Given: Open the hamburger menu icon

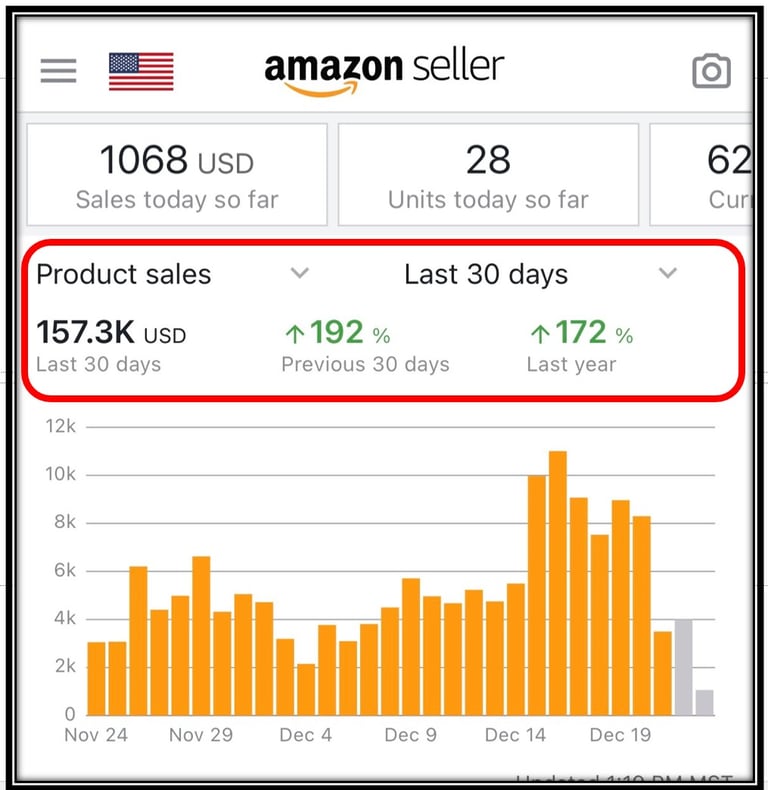Looking at the screenshot, I should (x=58, y=71).
